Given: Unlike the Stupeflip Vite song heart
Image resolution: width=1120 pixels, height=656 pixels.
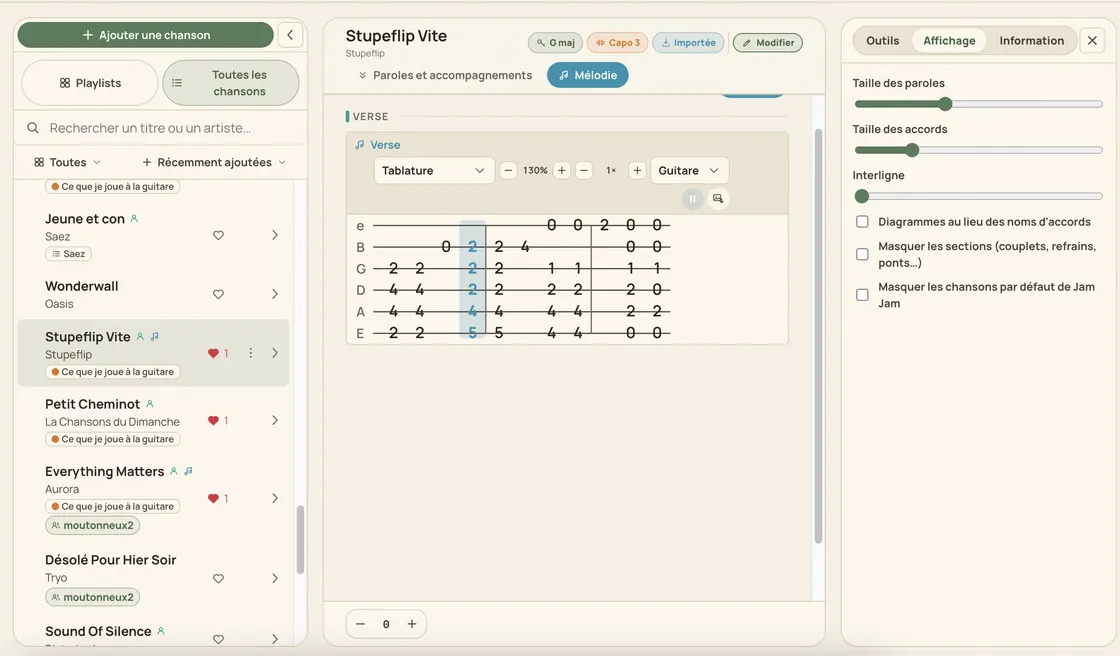Looking at the screenshot, I should pos(213,353).
